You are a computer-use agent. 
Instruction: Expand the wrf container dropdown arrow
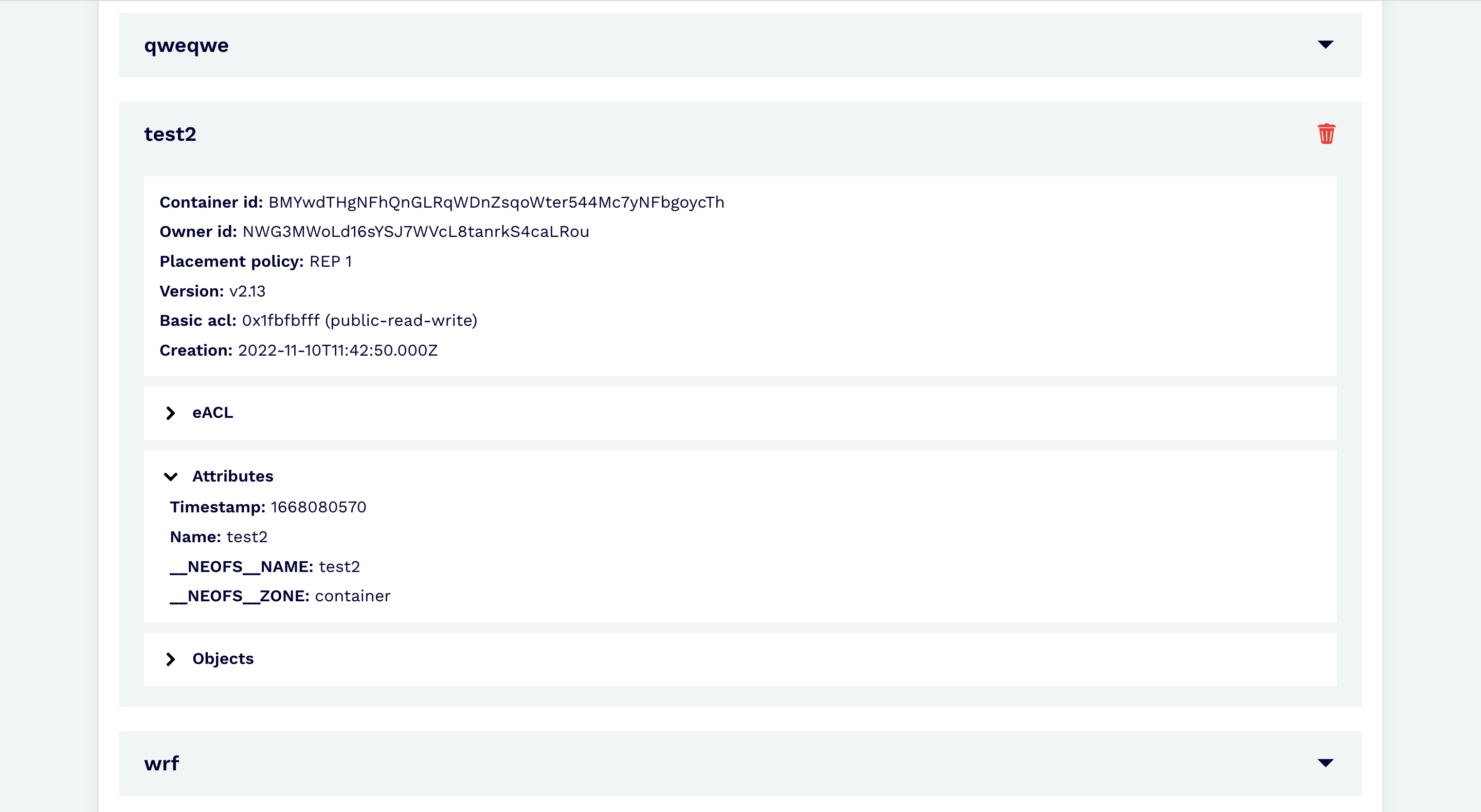pos(1325,763)
